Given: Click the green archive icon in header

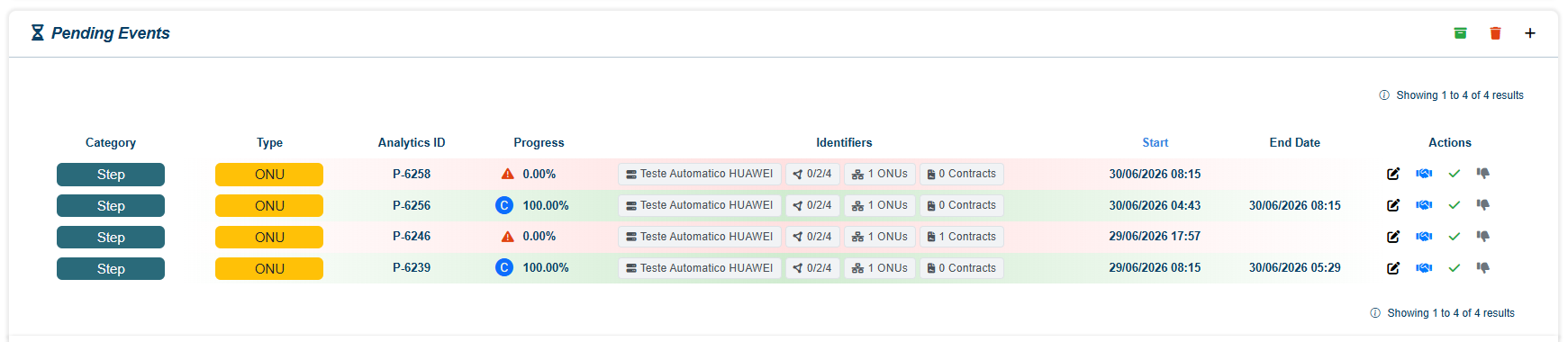Looking at the screenshot, I should (x=1460, y=33).
